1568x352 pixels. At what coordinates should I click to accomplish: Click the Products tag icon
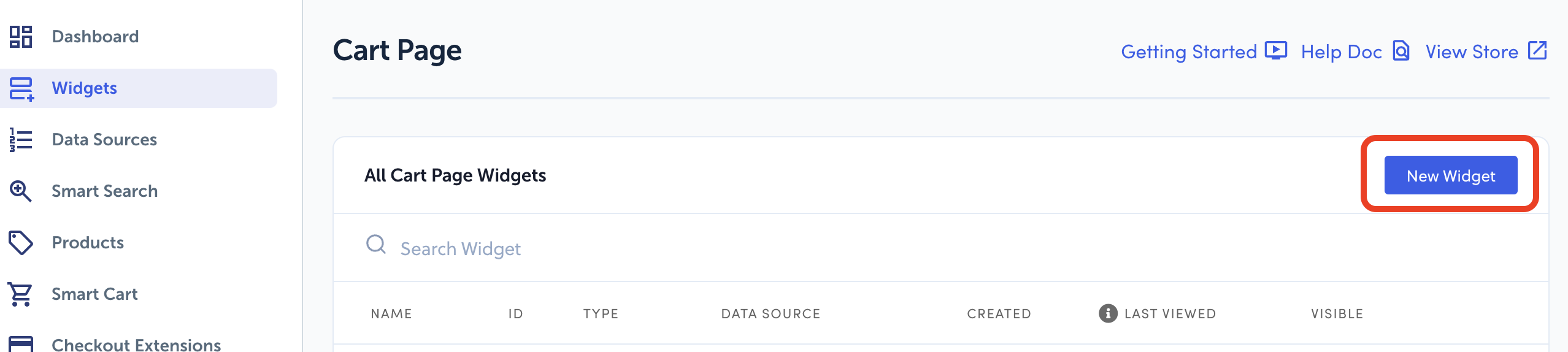point(21,243)
